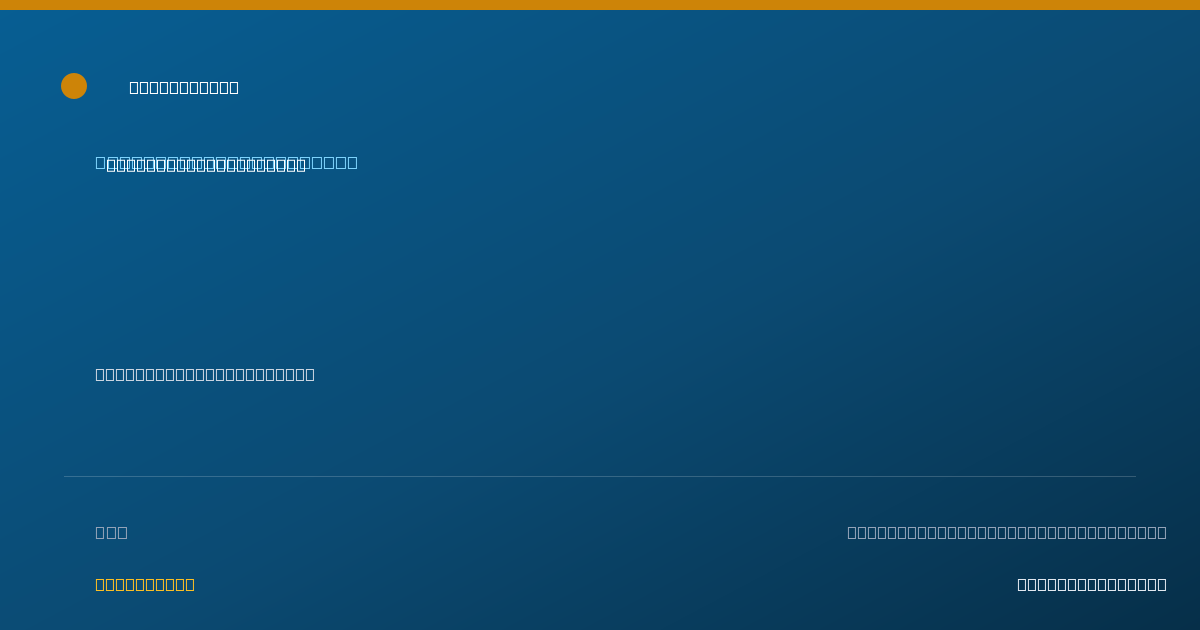
Task: Click the orange accent bar along the top
Action: [x=600, y=5]
